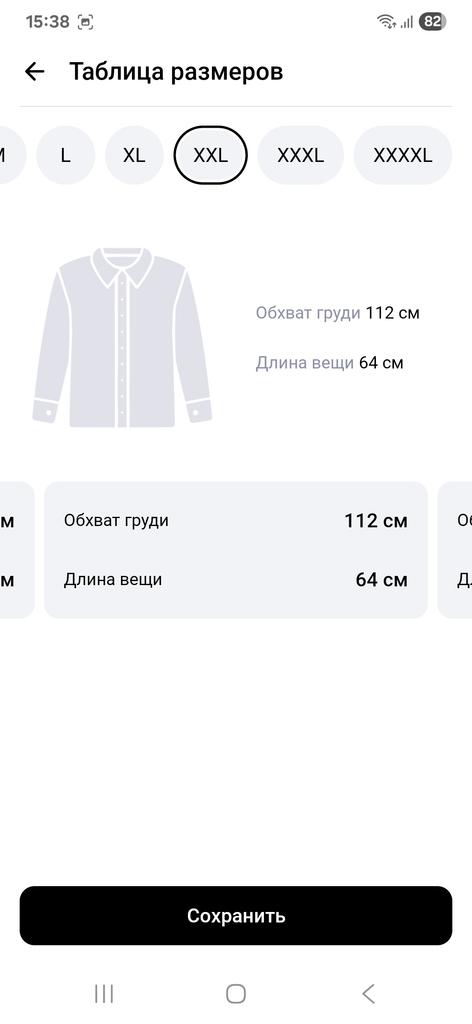Viewport: 472px width, 1024px height.
Task: Tap the Обхват груди 112 см label by the shirt
Action: (338, 313)
